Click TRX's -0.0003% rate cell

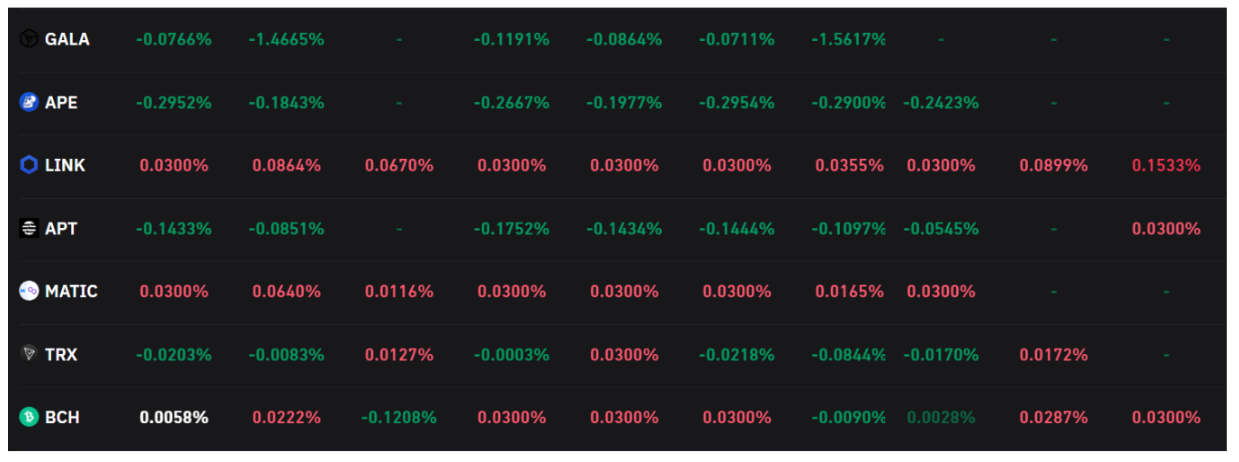click(511, 354)
